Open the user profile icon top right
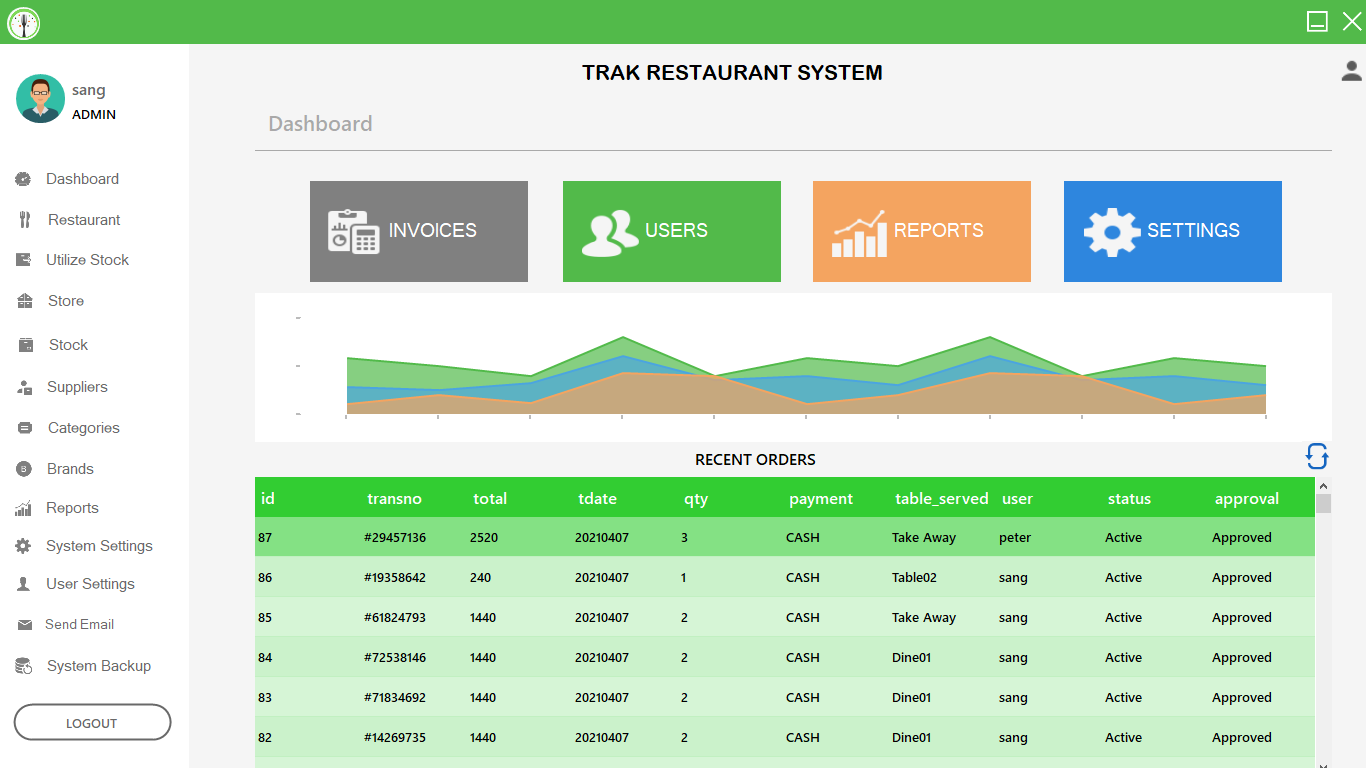This screenshot has height=768, width=1366. [x=1352, y=71]
